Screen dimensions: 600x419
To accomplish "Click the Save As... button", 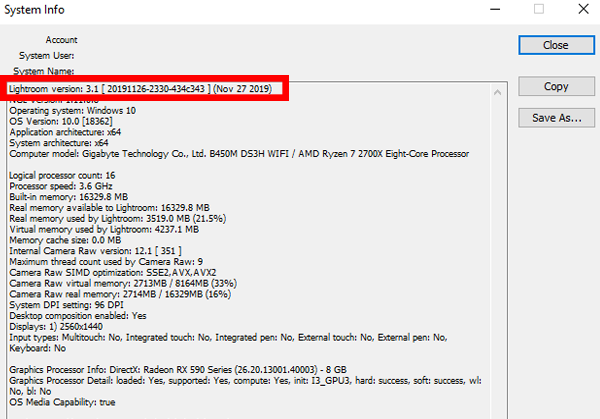I will [x=556, y=118].
